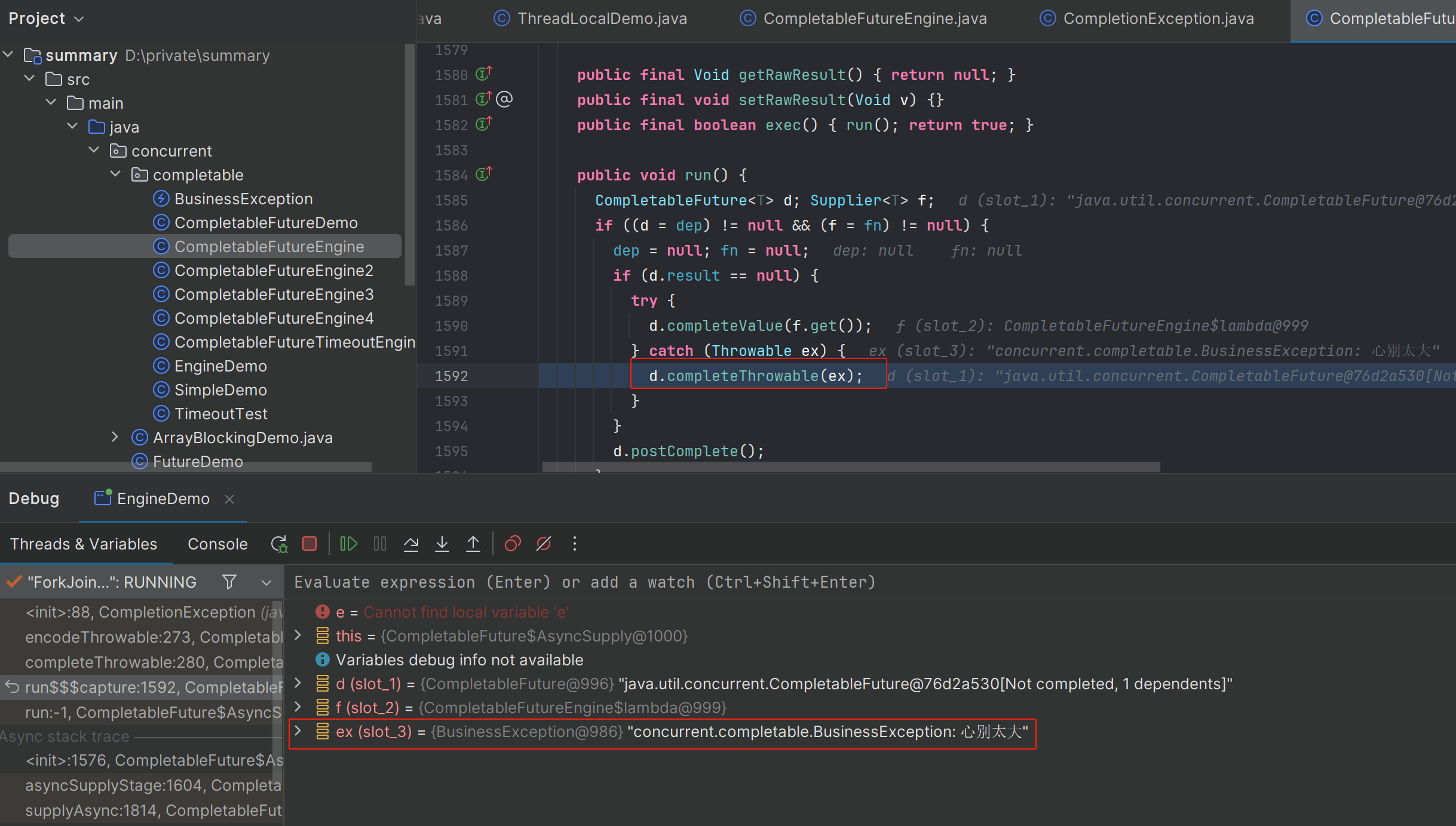Resume program execution
Viewport: 1456px width, 826px height.
coord(348,543)
